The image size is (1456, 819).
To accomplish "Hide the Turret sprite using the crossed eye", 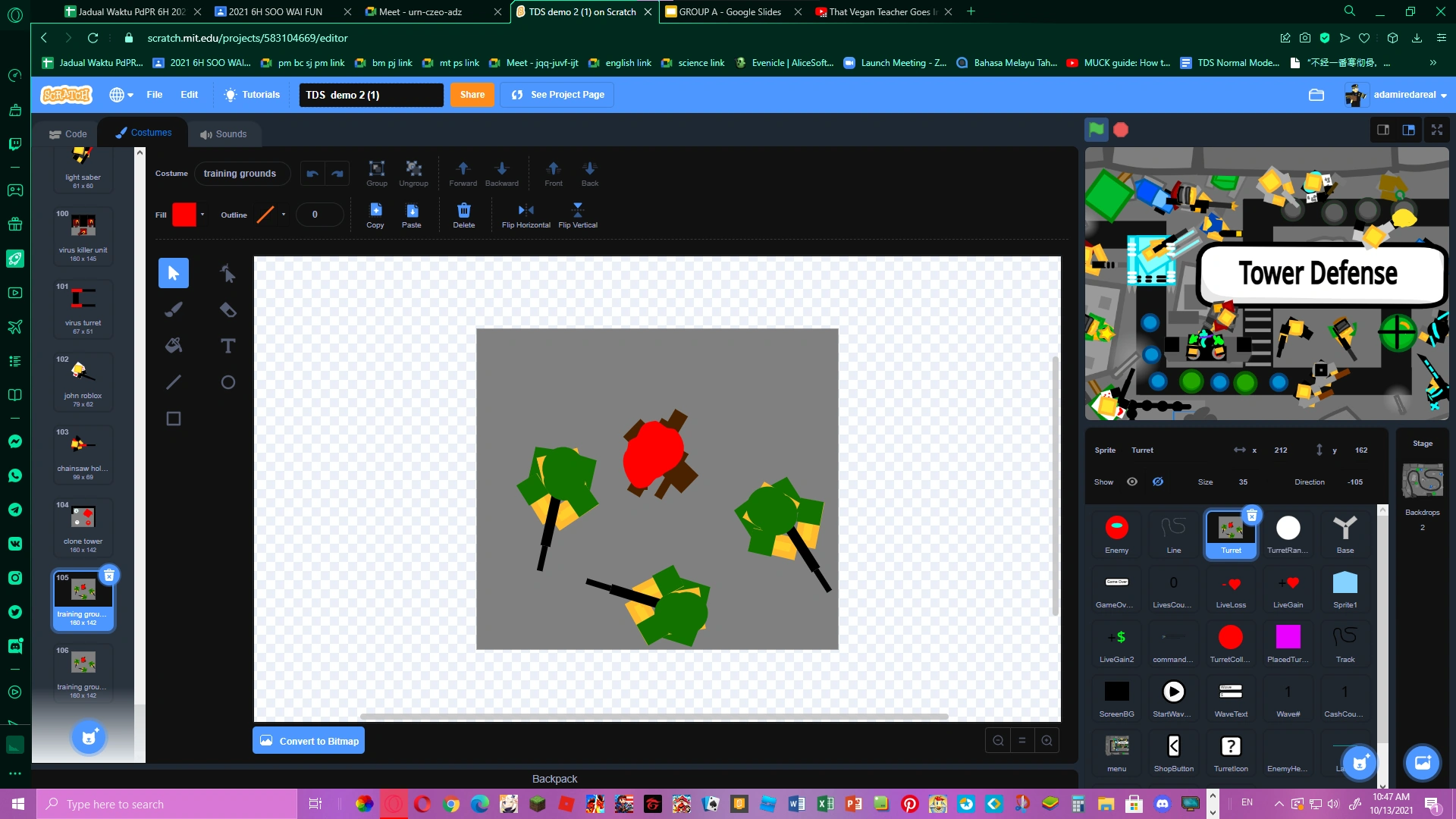I will point(1157,482).
